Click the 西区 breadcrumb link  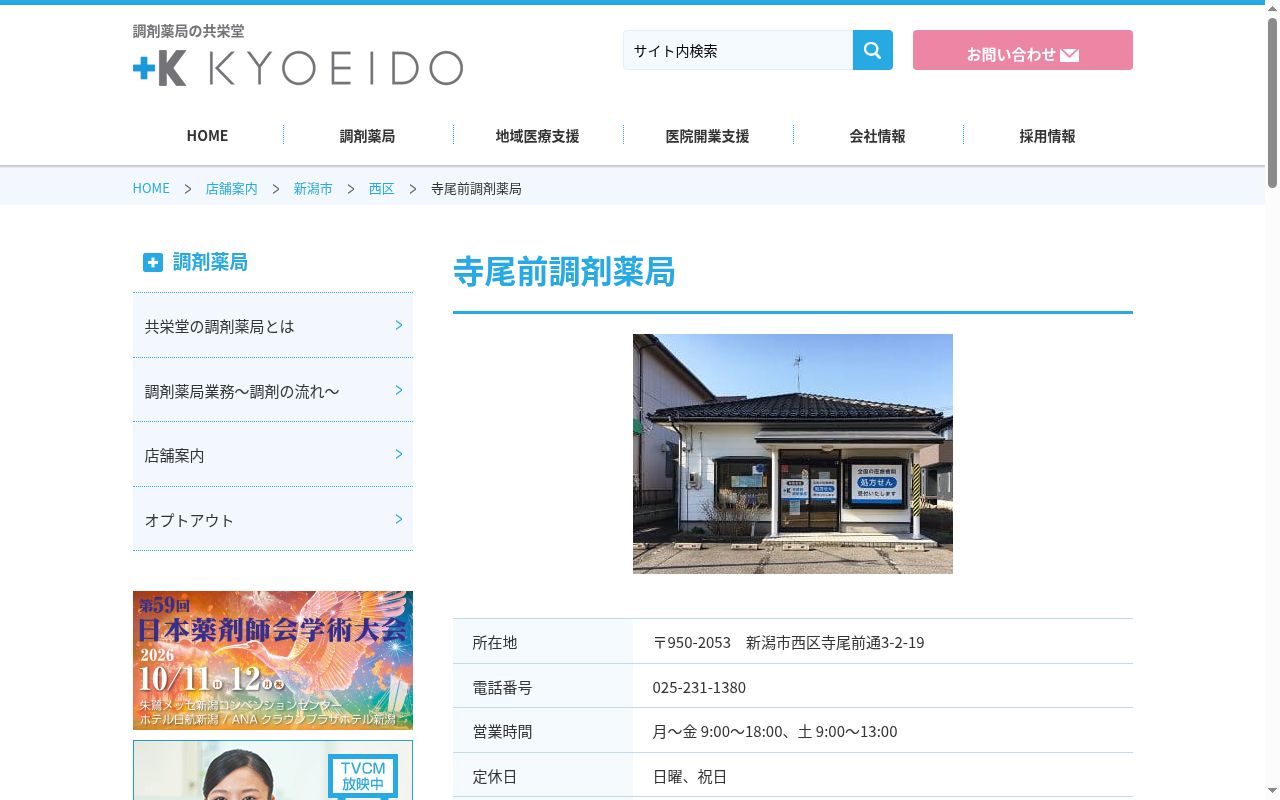[x=381, y=188]
